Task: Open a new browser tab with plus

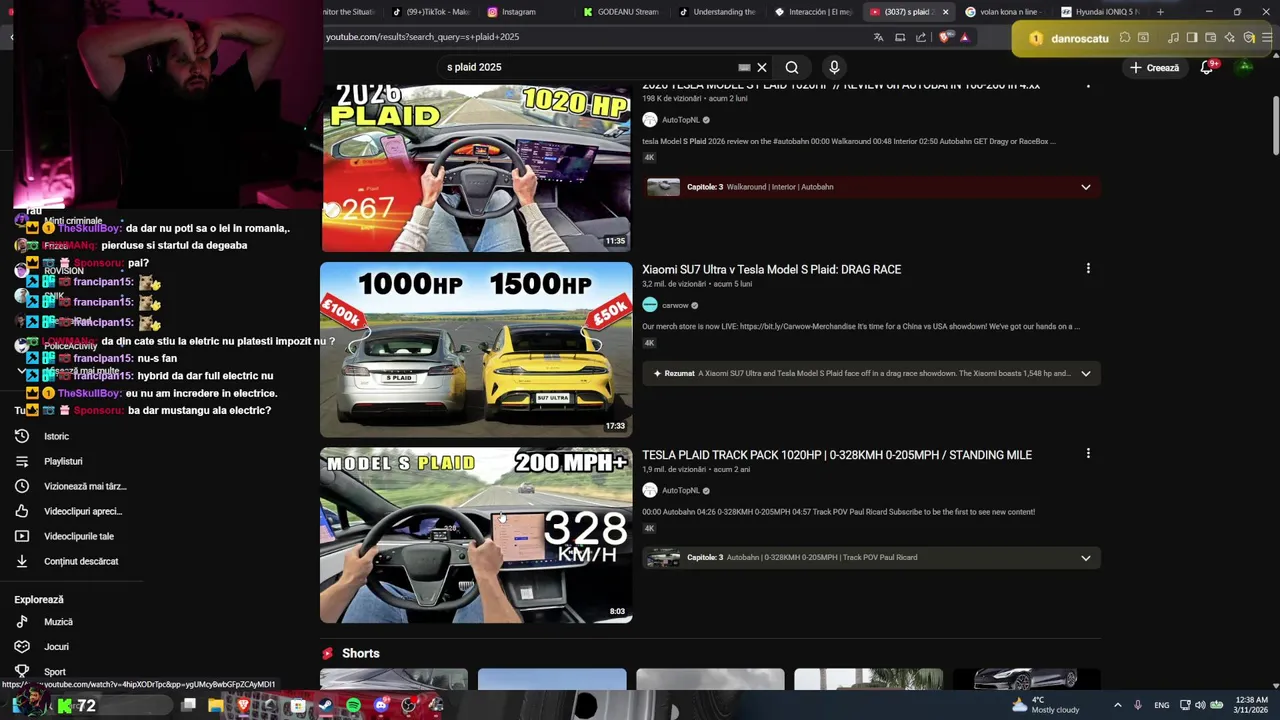Action: pyautogui.click(x=1160, y=12)
